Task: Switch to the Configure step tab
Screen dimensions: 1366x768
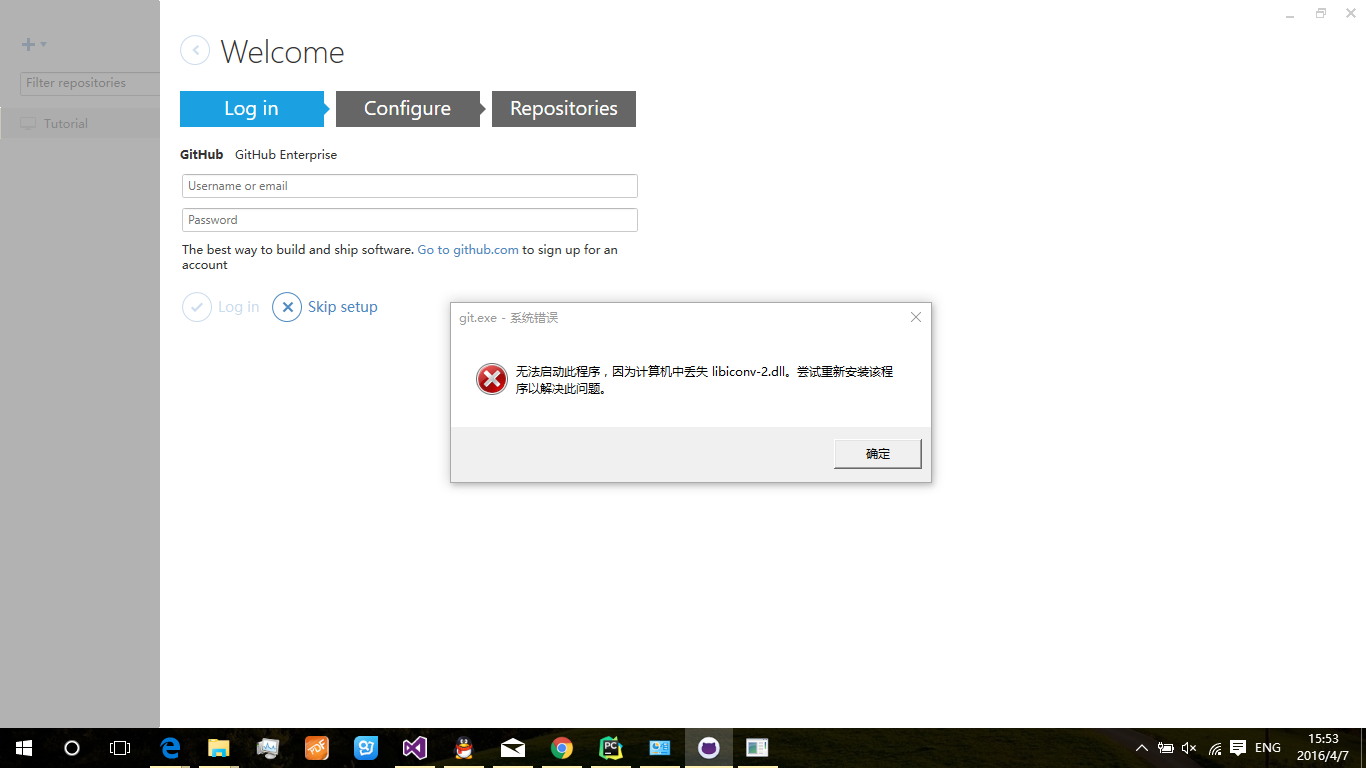Action: pyautogui.click(x=408, y=109)
